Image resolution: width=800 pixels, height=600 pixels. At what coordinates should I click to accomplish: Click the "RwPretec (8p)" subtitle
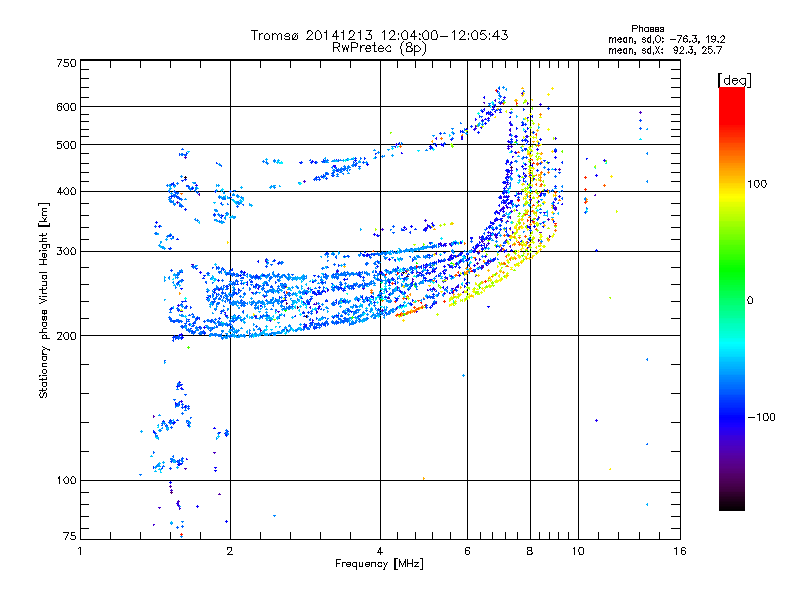[379, 48]
